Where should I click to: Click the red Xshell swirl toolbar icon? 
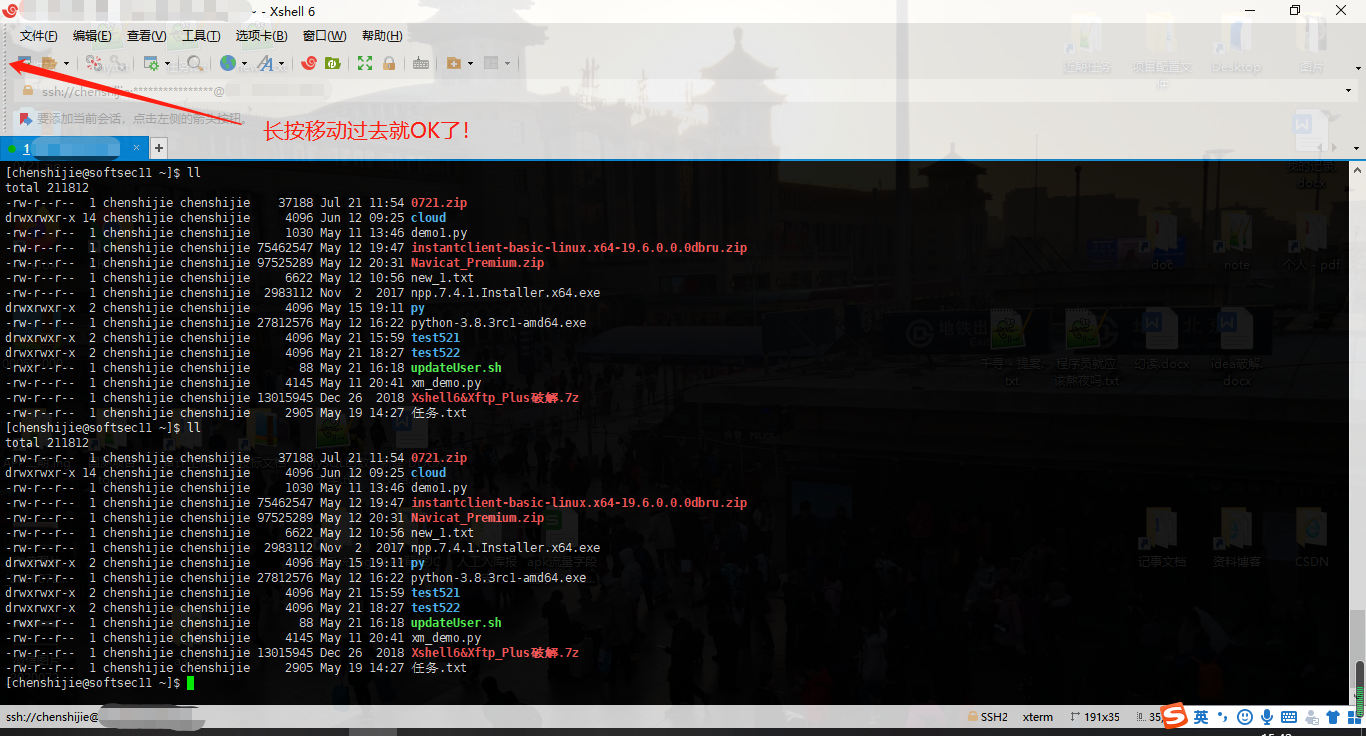point(309,63)
